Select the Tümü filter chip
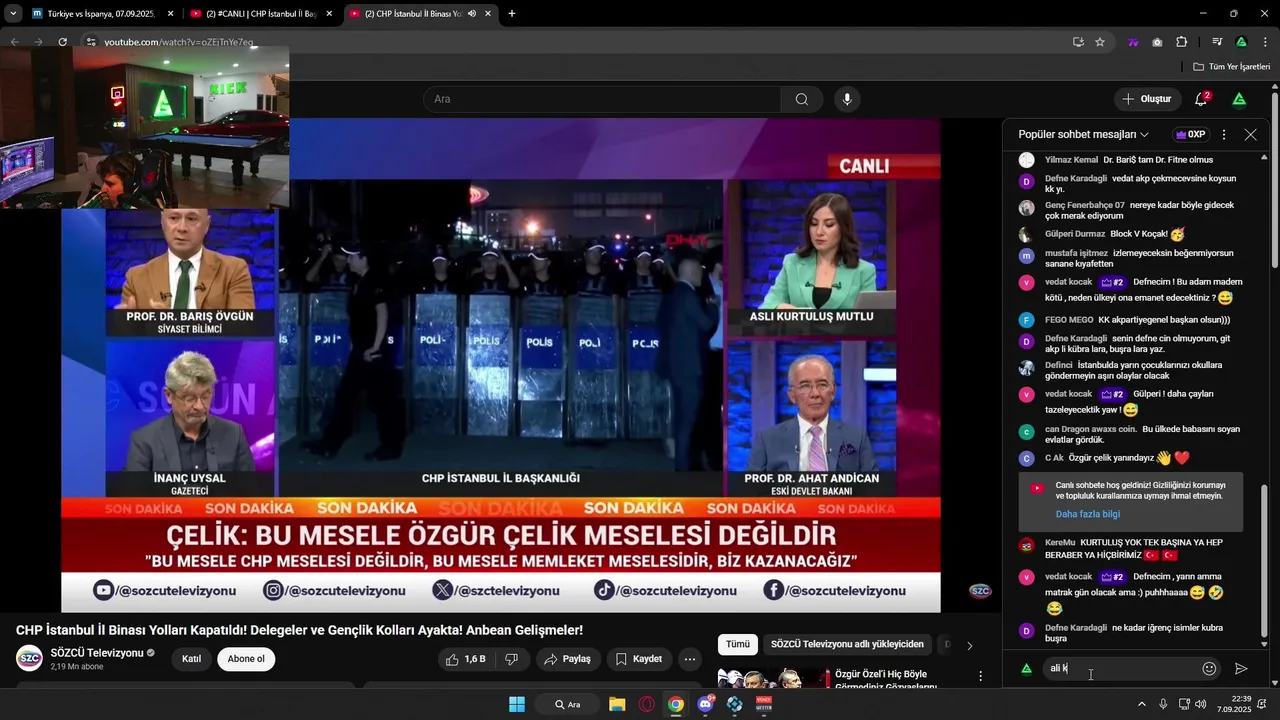The height and width of the screenshot is (720, 1280). (x=737, y=644)
